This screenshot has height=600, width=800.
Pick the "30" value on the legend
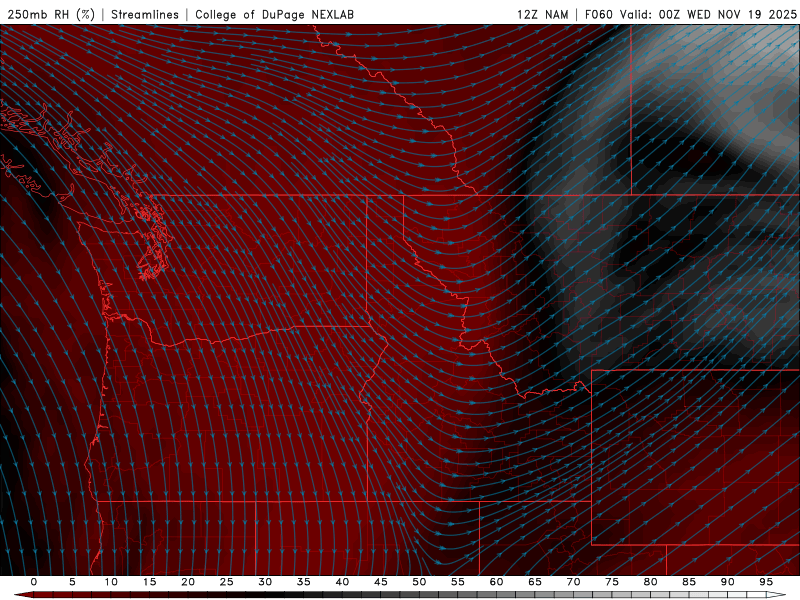click(x=265, y=582)
